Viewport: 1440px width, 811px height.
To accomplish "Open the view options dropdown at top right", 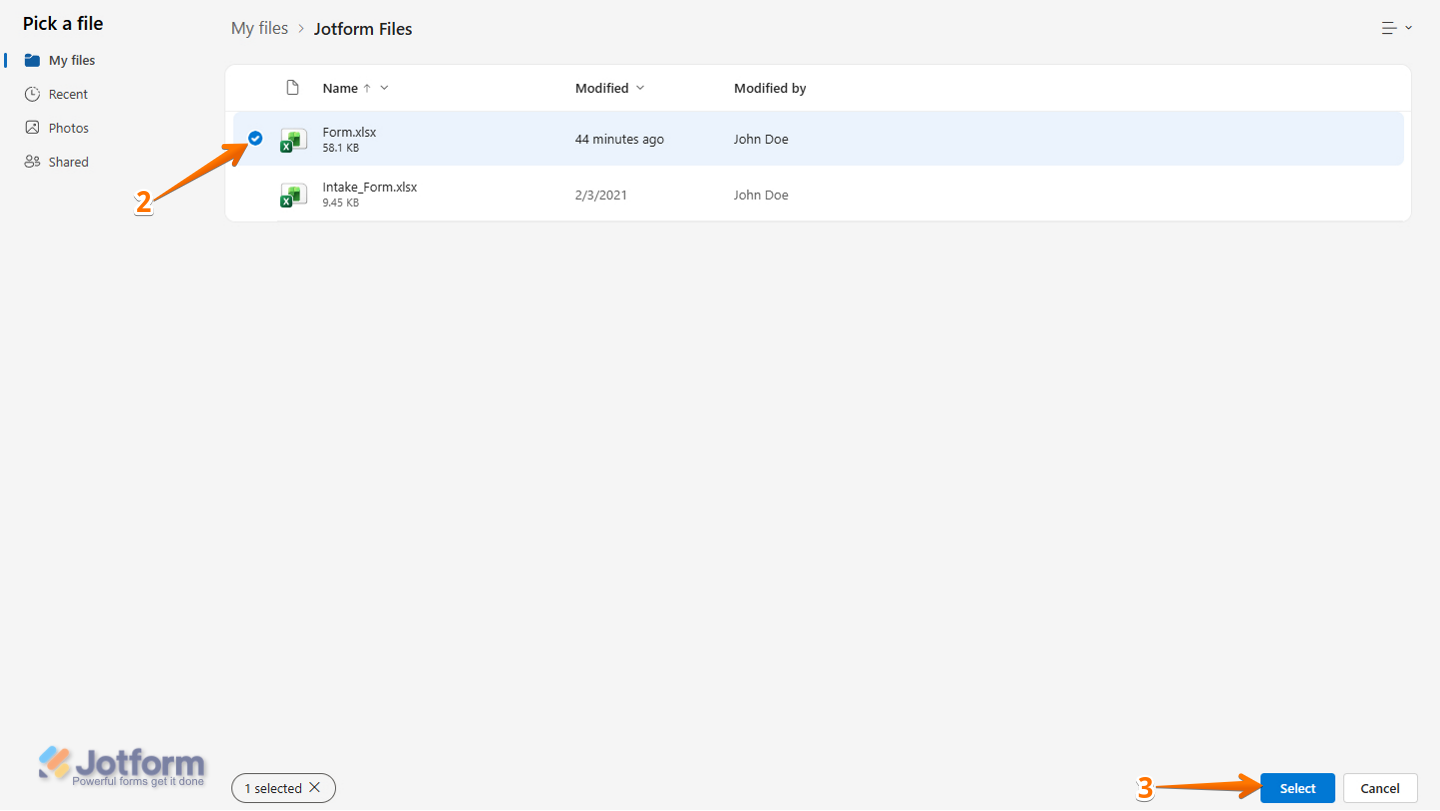I will tap(1396, 28).
